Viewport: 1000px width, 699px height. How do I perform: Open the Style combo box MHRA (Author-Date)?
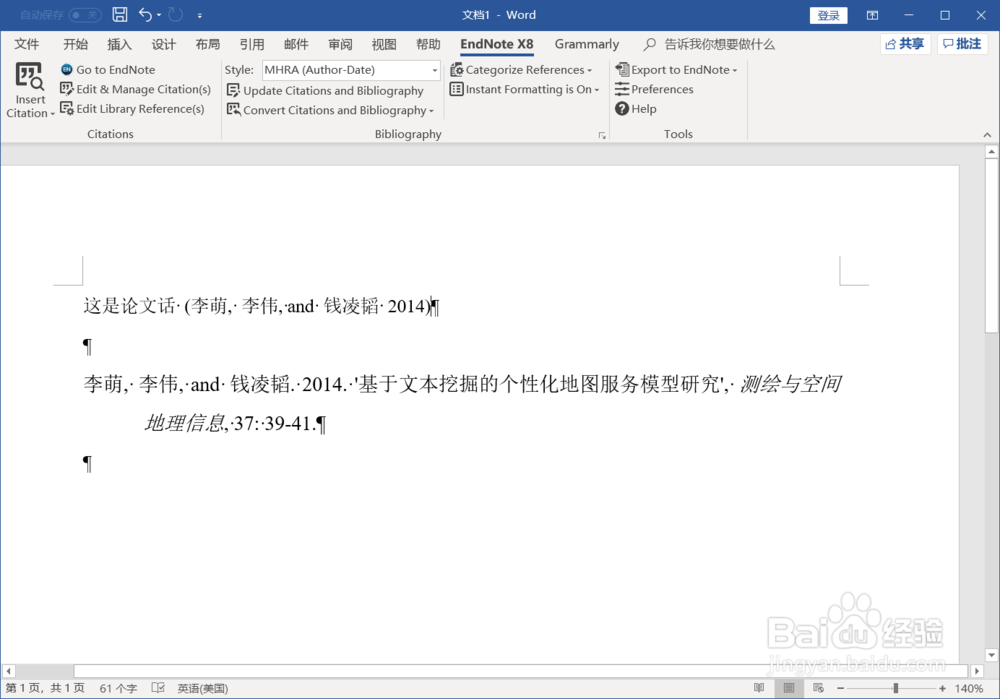[x=351, y=70]
